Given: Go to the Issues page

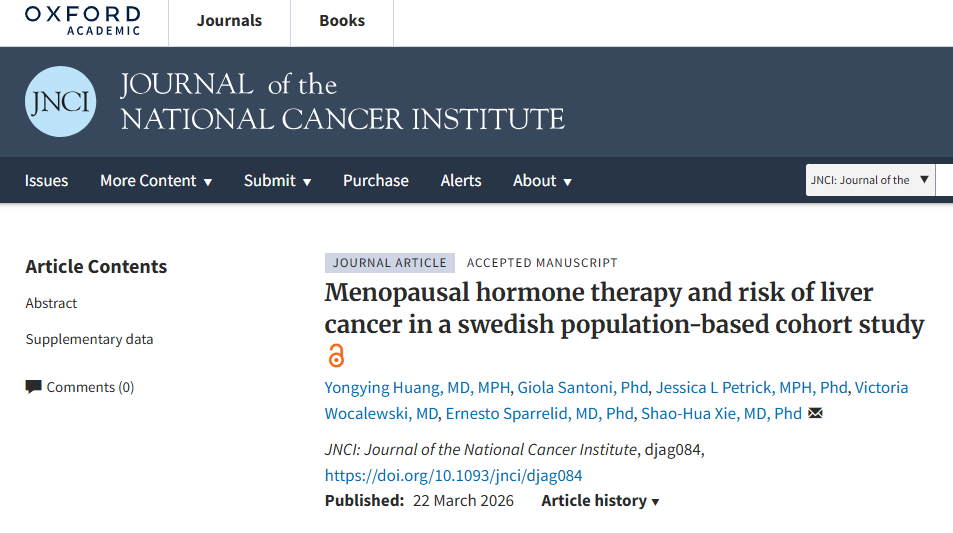Looking at the screenshot, I should (x=46, y=181).
